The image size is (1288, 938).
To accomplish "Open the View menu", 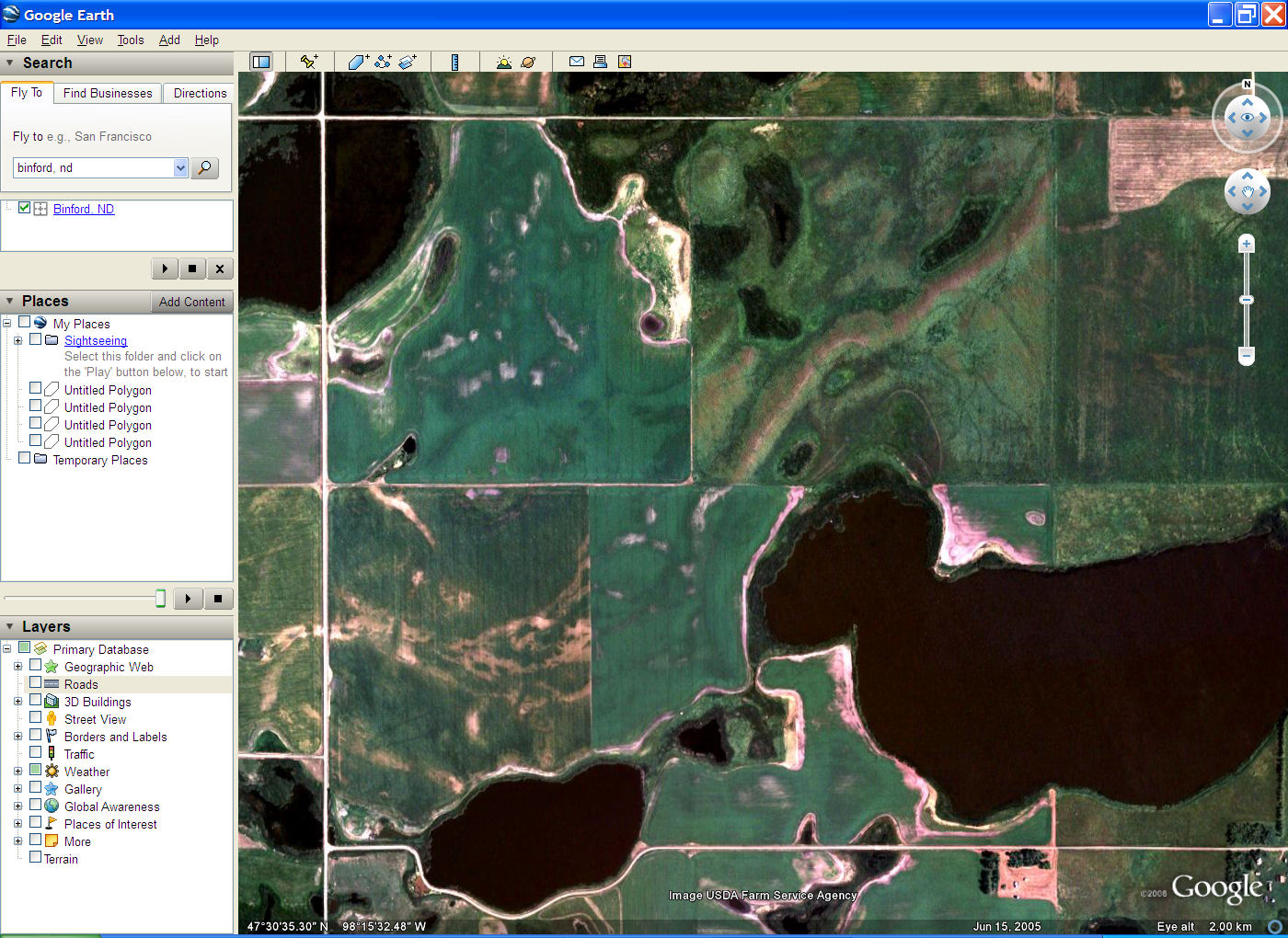I will 90,40.
